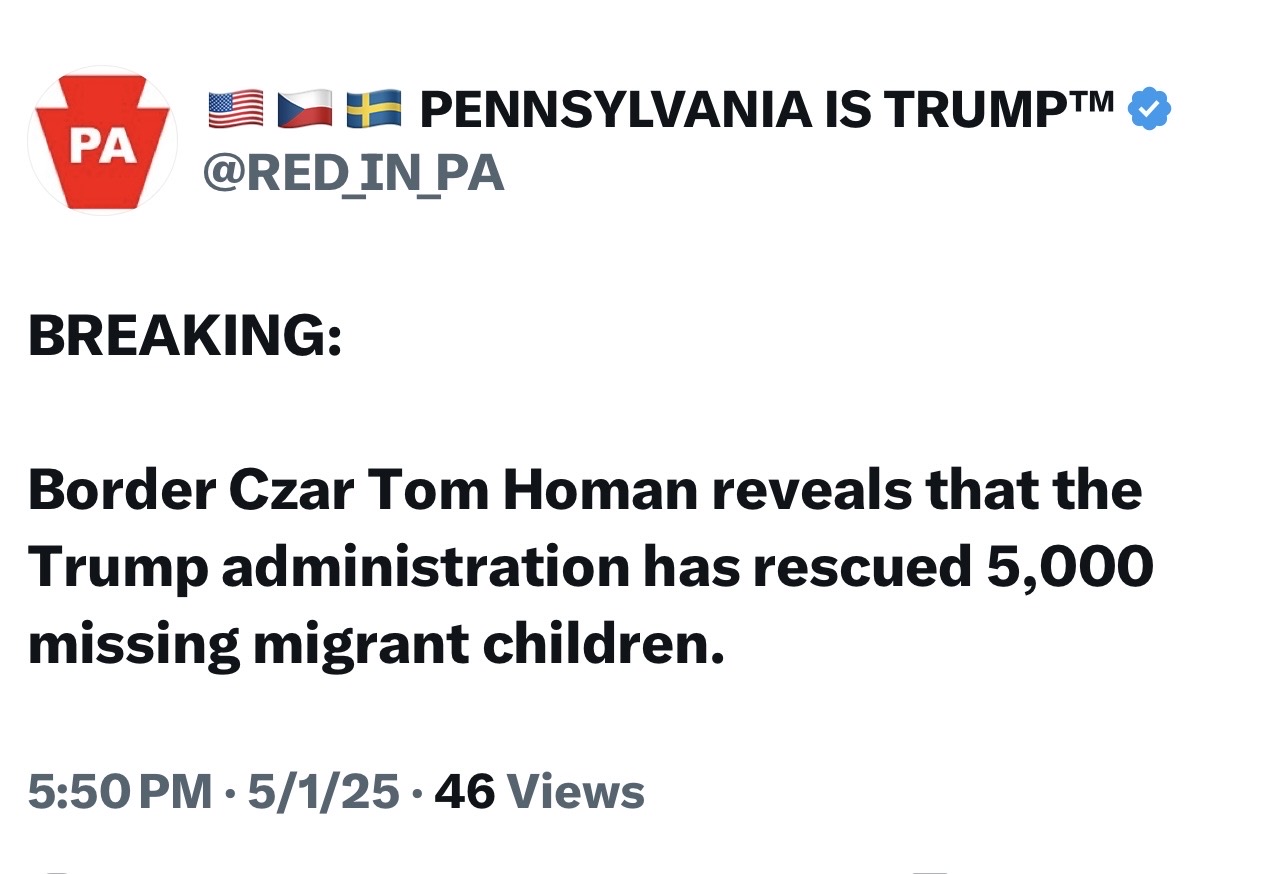Click the Czech flag emoji

click(305, 110)
